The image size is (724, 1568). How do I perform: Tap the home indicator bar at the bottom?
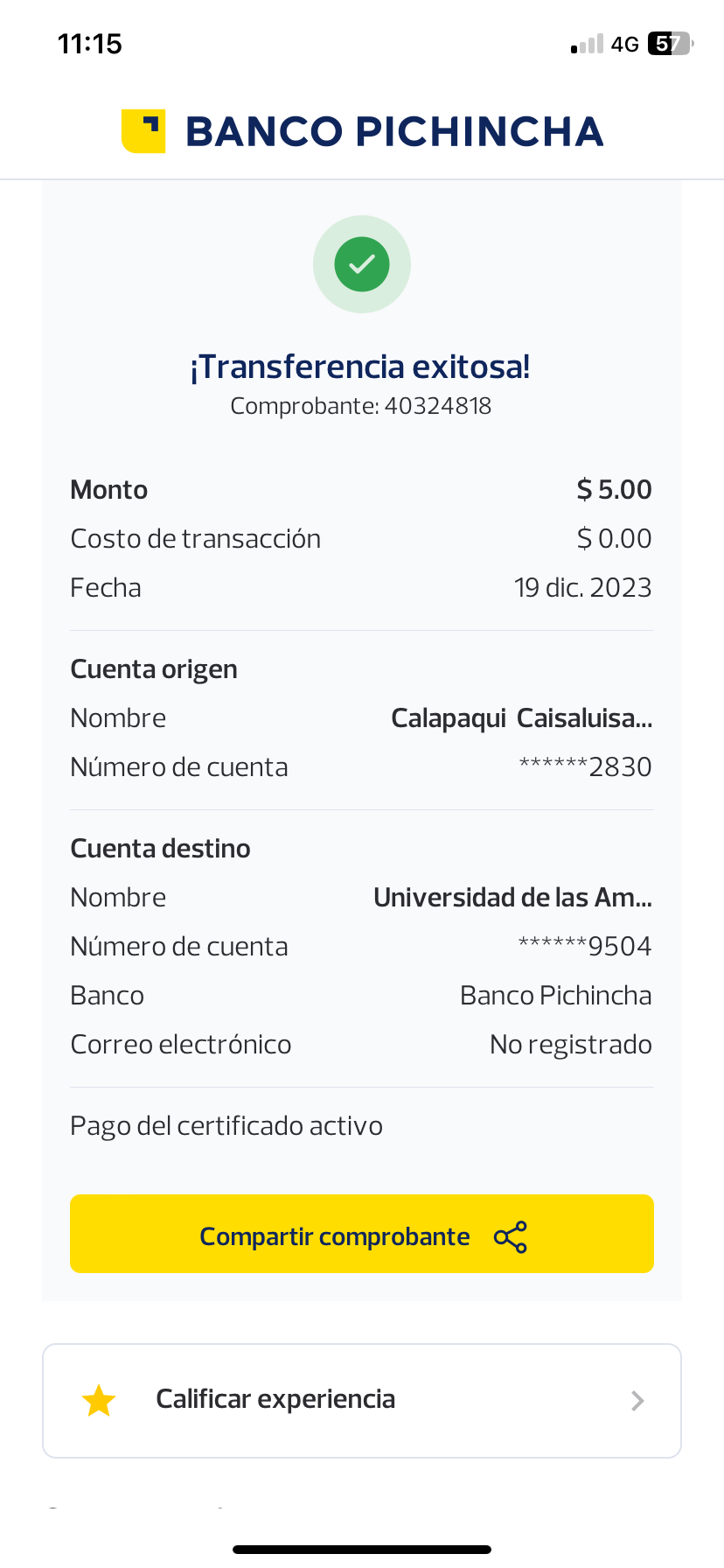(362, 1550)
